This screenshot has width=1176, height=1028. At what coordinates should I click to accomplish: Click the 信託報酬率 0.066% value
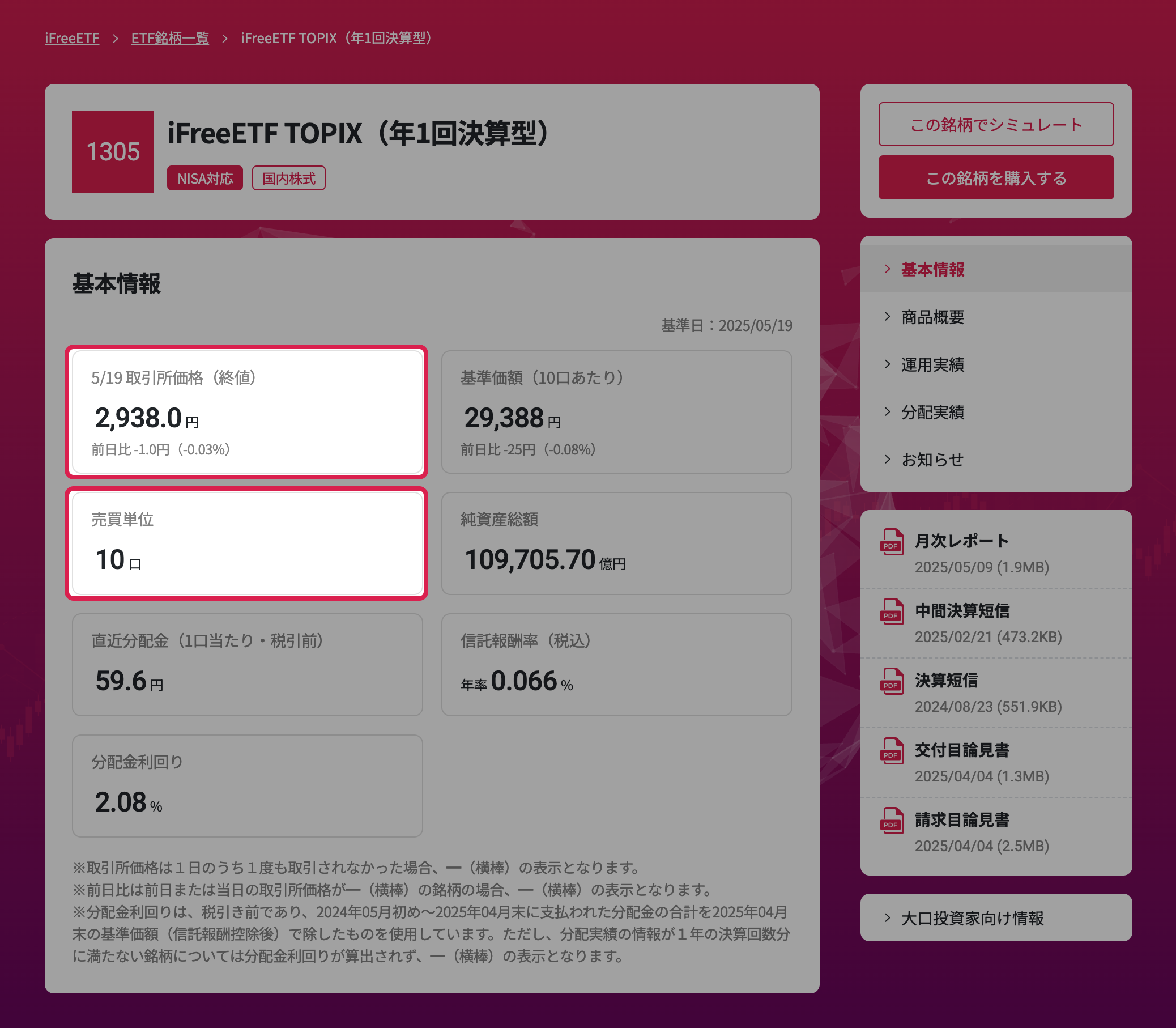517,682
